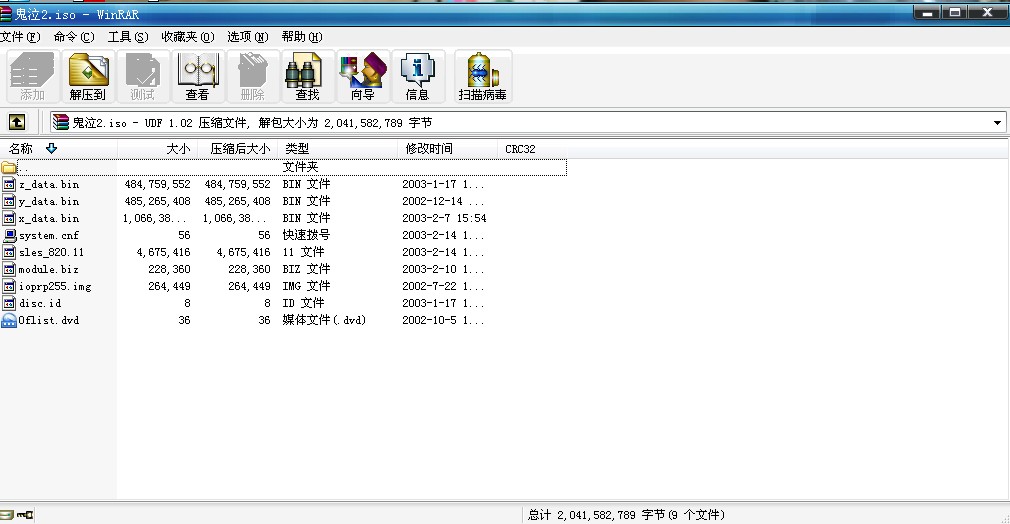Start 扫描病毒 (Scan virus) tool
1010x524 pixels.
tap(482, 77)
